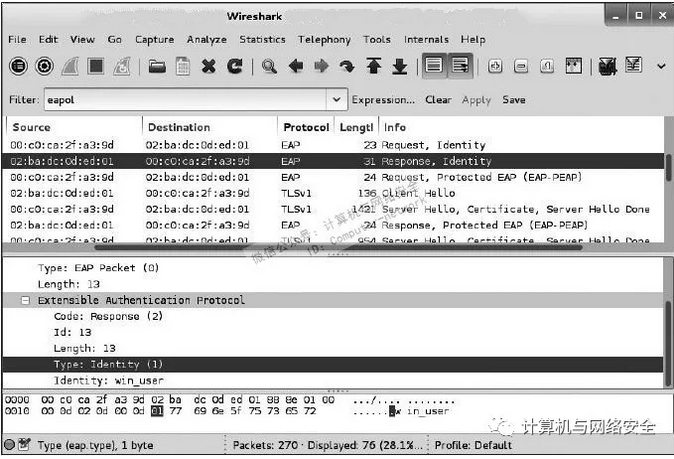Click highlighted hex byte 01

[x=157, y=411]
